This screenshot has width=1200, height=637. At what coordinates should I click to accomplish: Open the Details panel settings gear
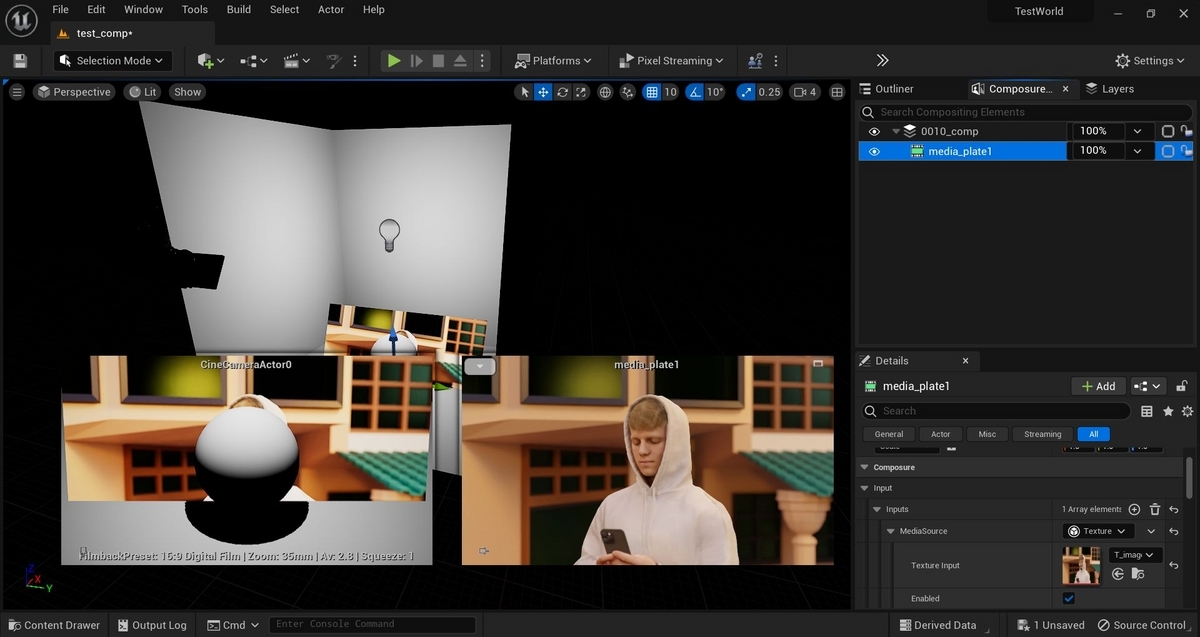(x=1187, y=411)
